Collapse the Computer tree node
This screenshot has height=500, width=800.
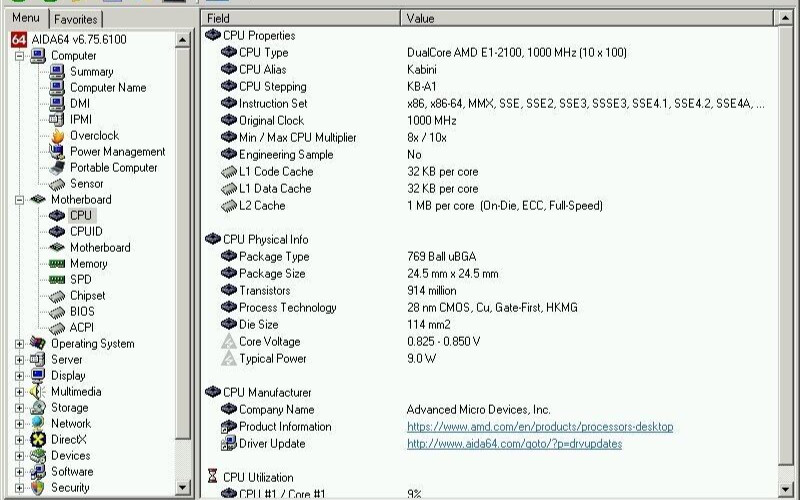19,56
